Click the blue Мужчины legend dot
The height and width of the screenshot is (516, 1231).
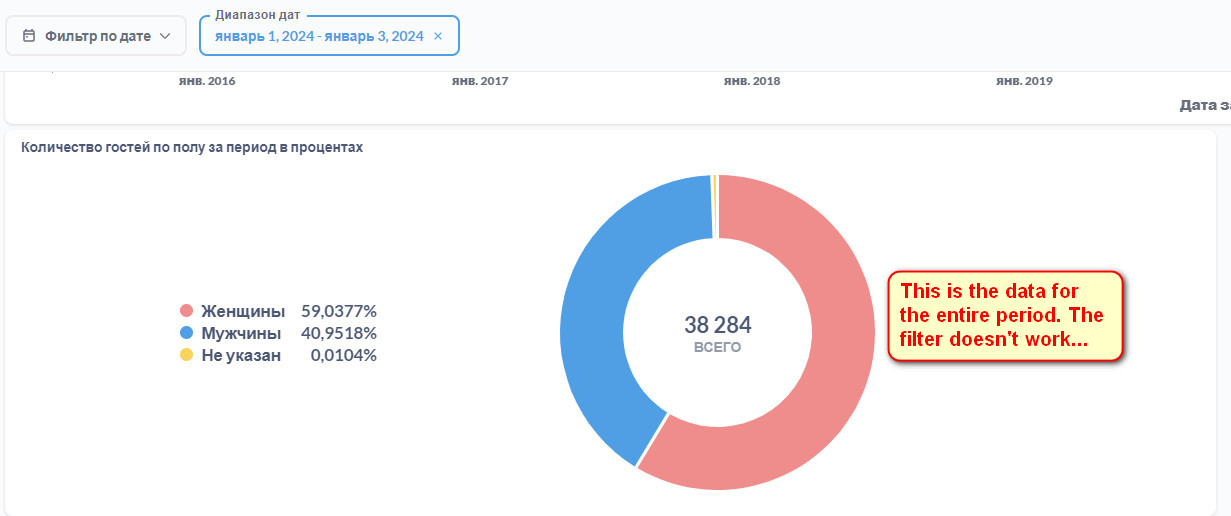186,333
